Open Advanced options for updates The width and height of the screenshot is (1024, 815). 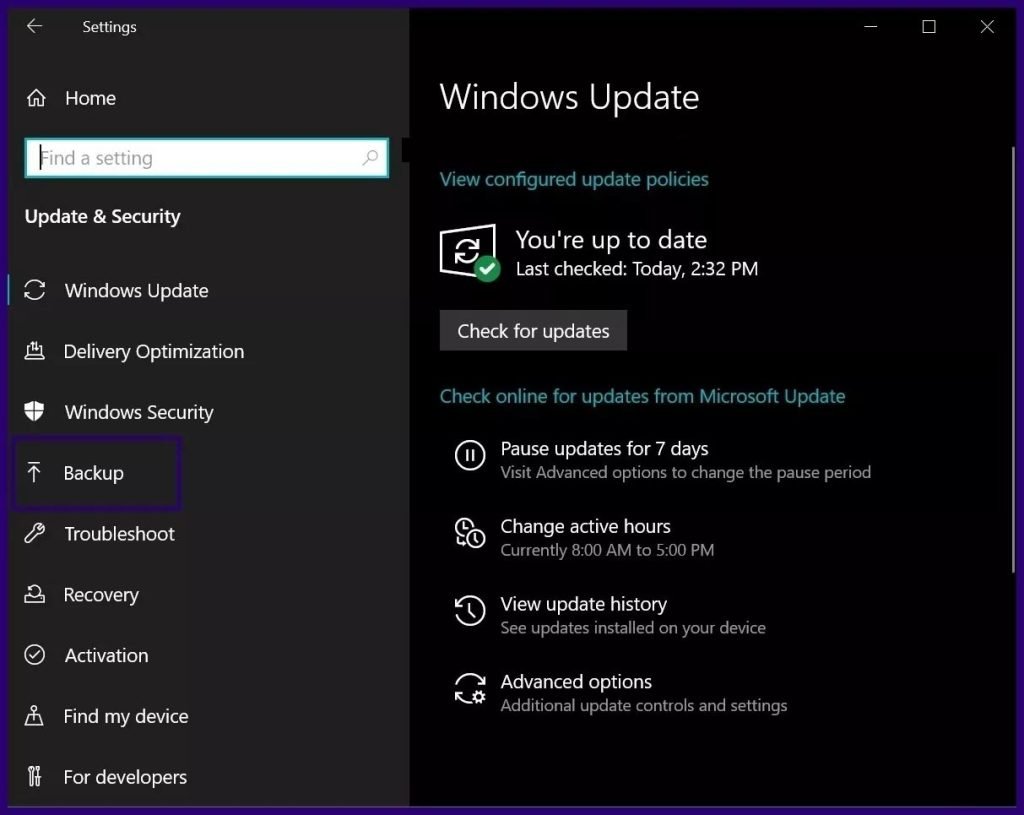point(576,682)
